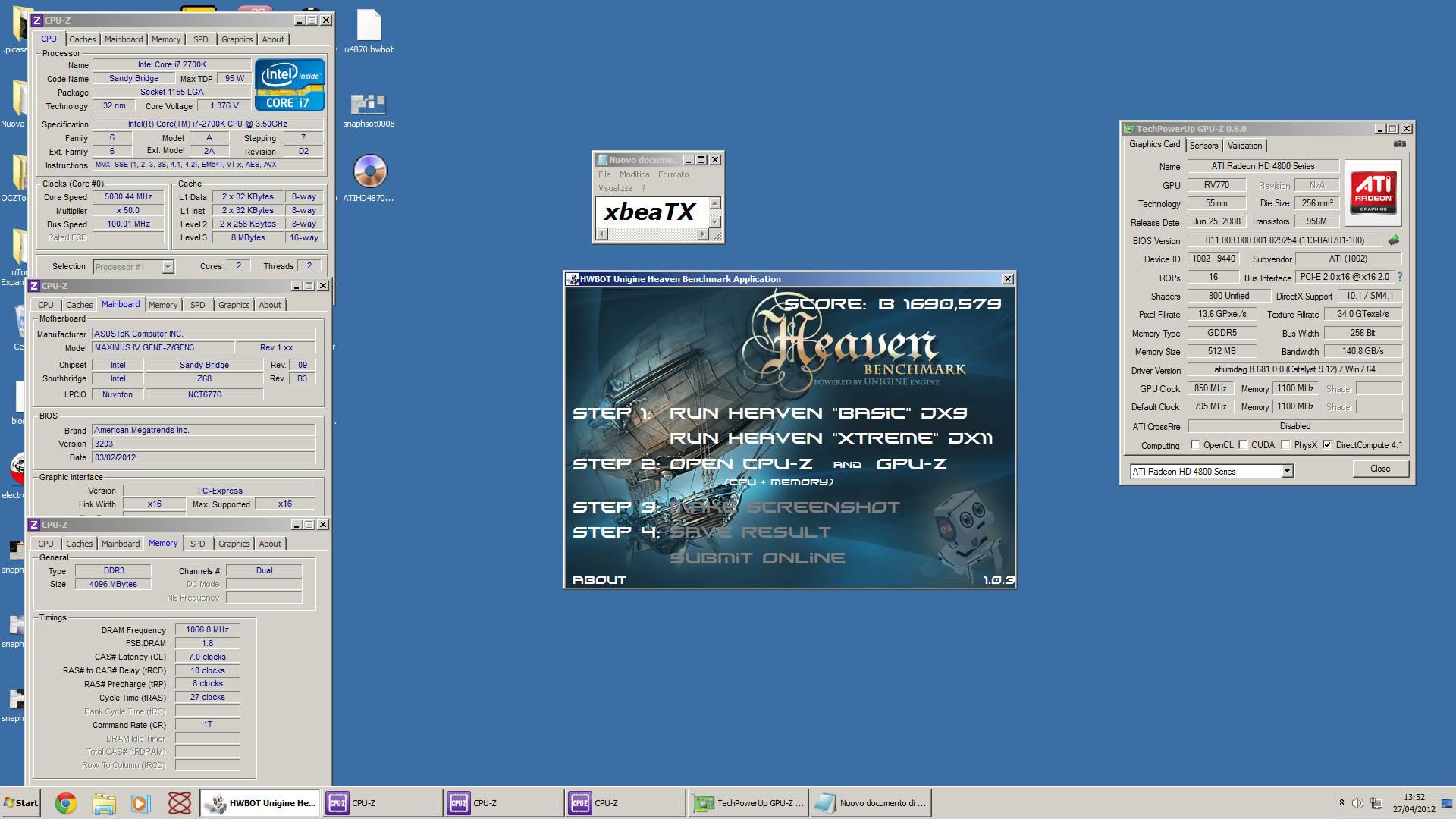Switch to TechPowerUp GPU-Z taskbar item

(x=748, y=803)
